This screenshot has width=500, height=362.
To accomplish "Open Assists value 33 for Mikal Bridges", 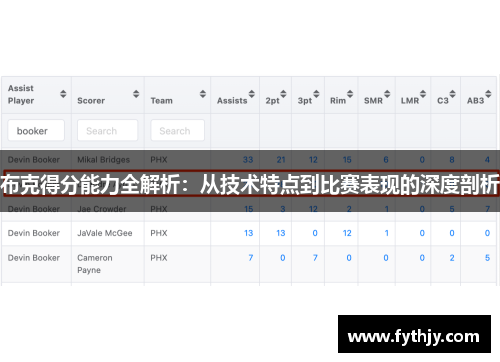I will point(248,160).
